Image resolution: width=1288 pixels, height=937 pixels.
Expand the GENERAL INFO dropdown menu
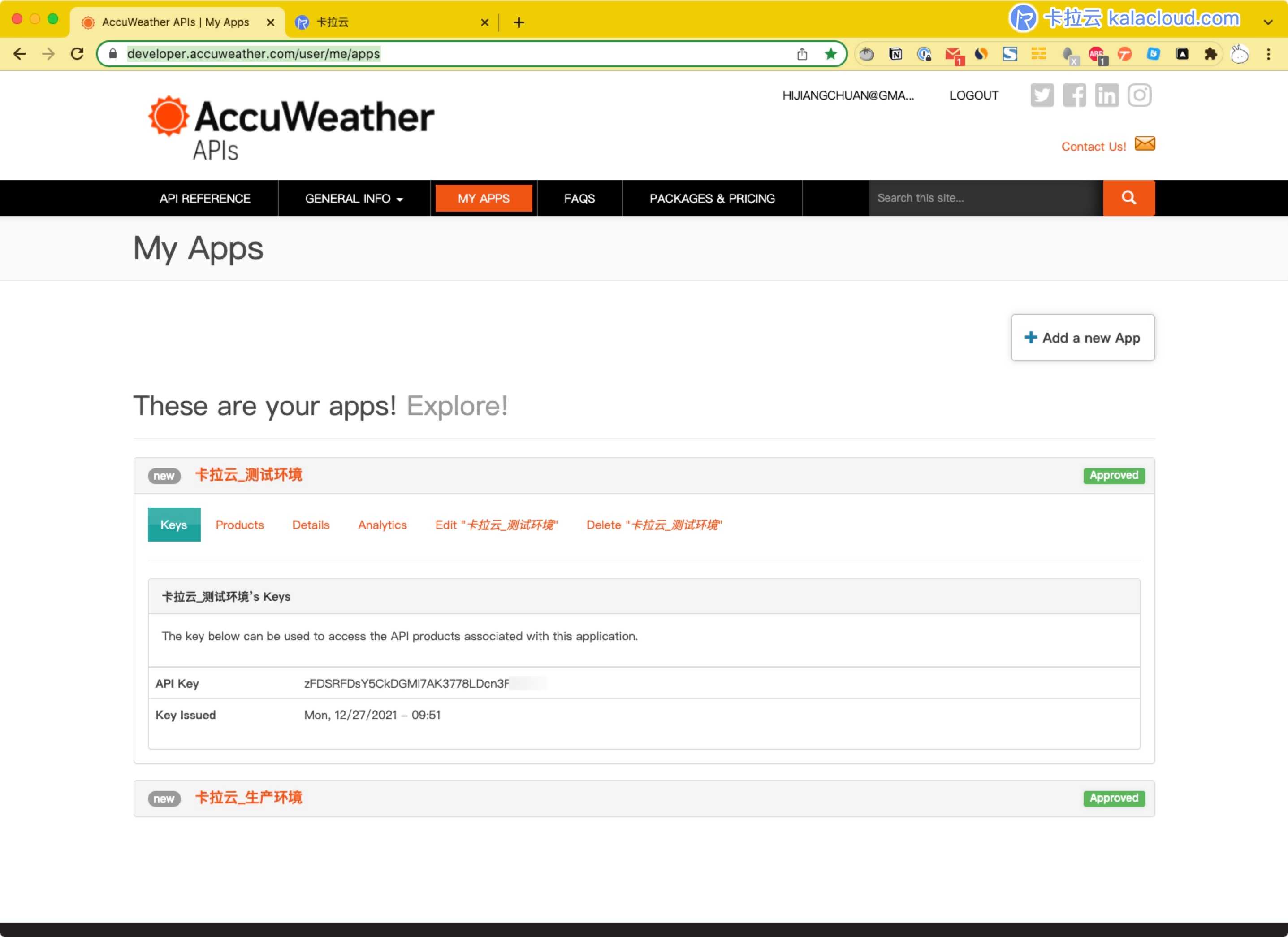point(354,198)
